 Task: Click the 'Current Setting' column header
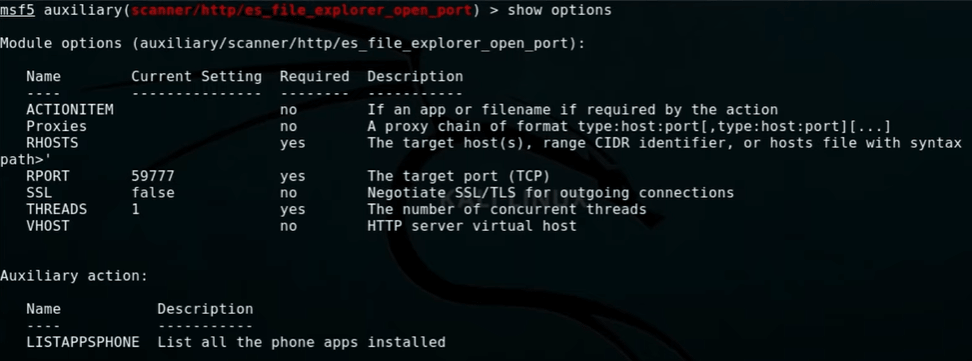(x=197, y=77)
